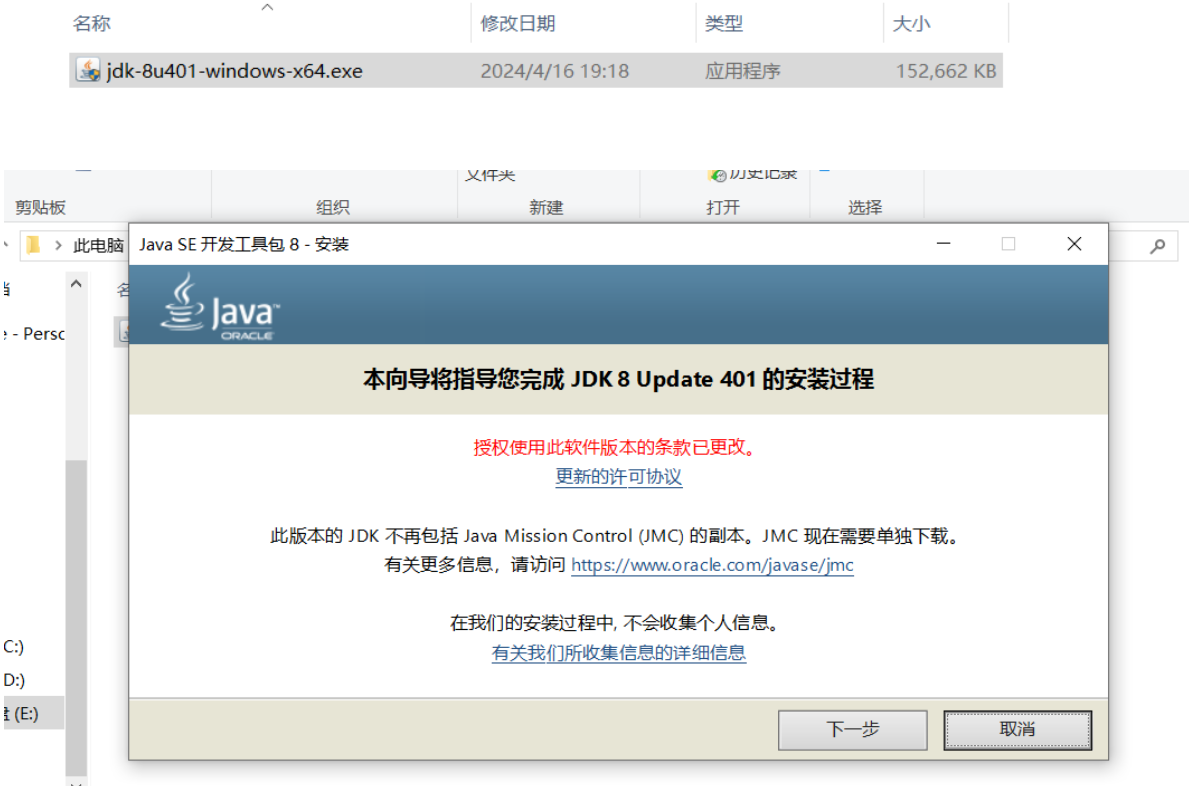Sort by 大小 column header
Image resolution: width=1189 pixels, height=786 pixels.
point(911,23)
